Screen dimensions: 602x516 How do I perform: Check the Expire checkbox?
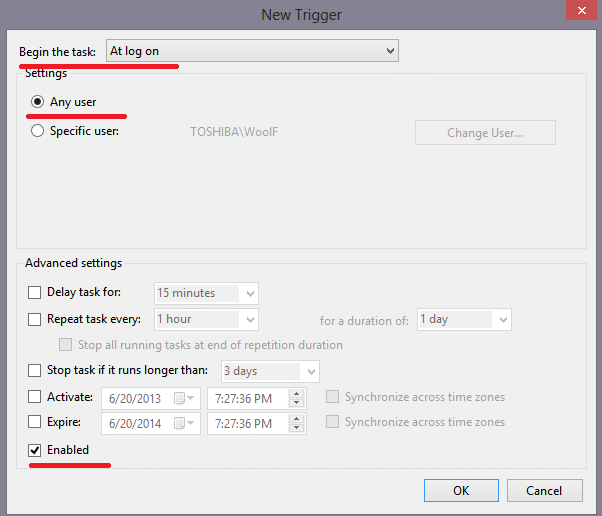(35, 422)
